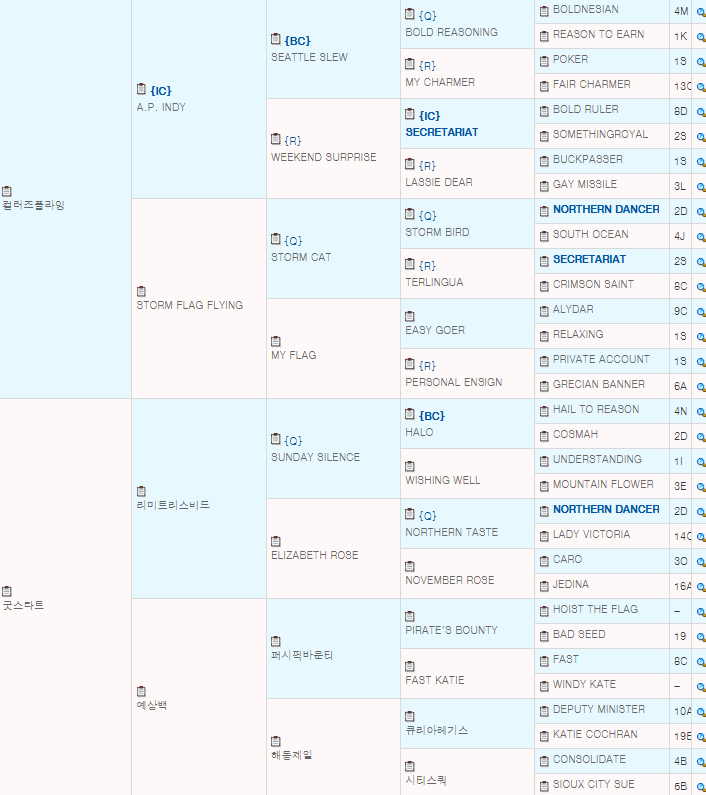Image resolution: width=706 pixels, height=795 pixels.
Task: Click {Q} tag above STORM CAT
Action: tap(293, 240)
